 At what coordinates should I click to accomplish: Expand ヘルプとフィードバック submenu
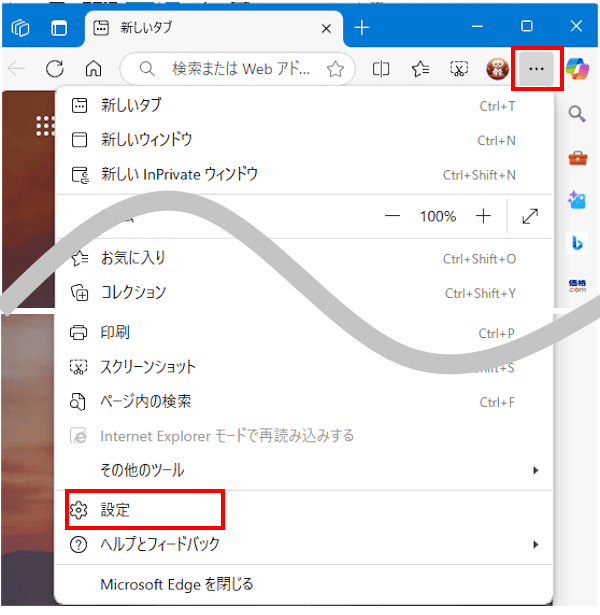pyautogui.click(x=304, y=544)
